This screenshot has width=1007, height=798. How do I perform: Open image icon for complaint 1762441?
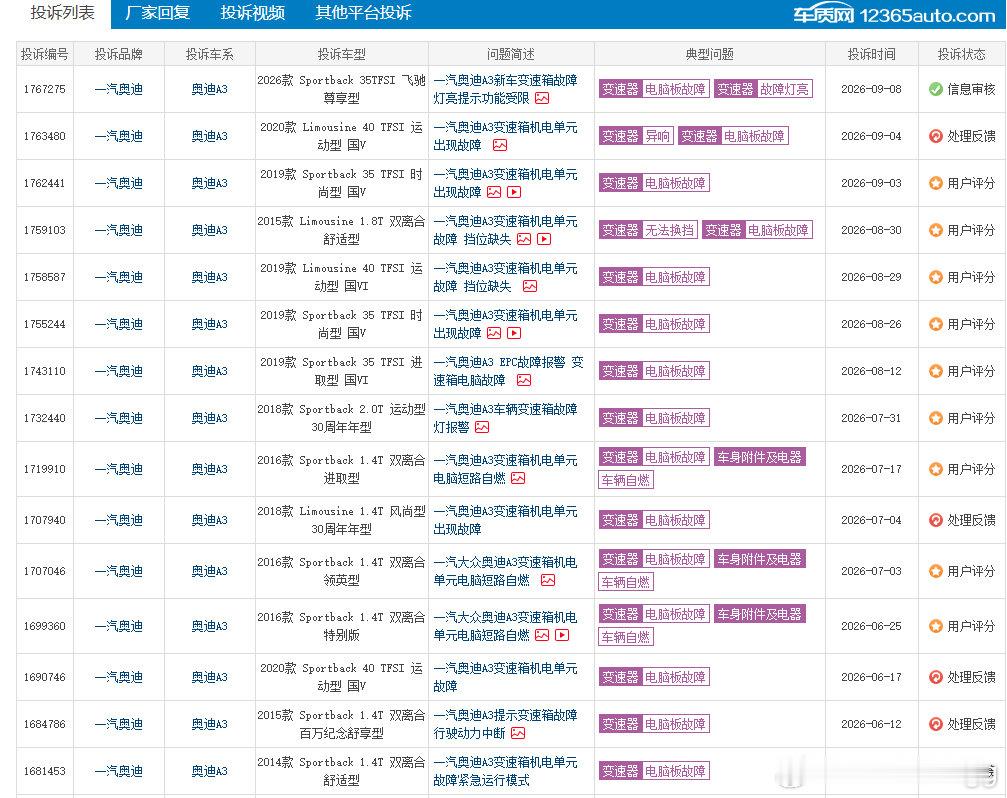[494, 192]
